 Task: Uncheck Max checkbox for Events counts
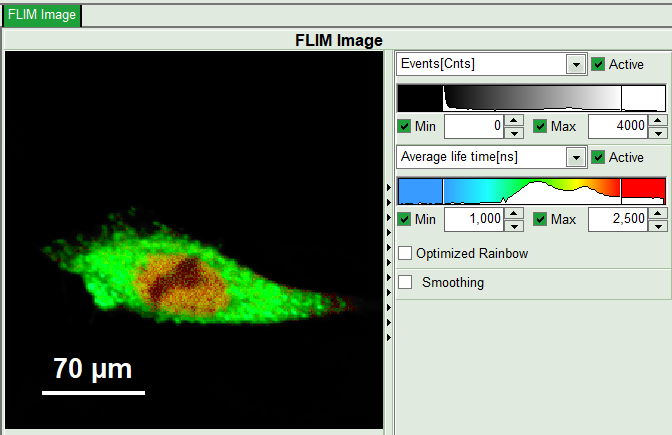coord(540,126)
